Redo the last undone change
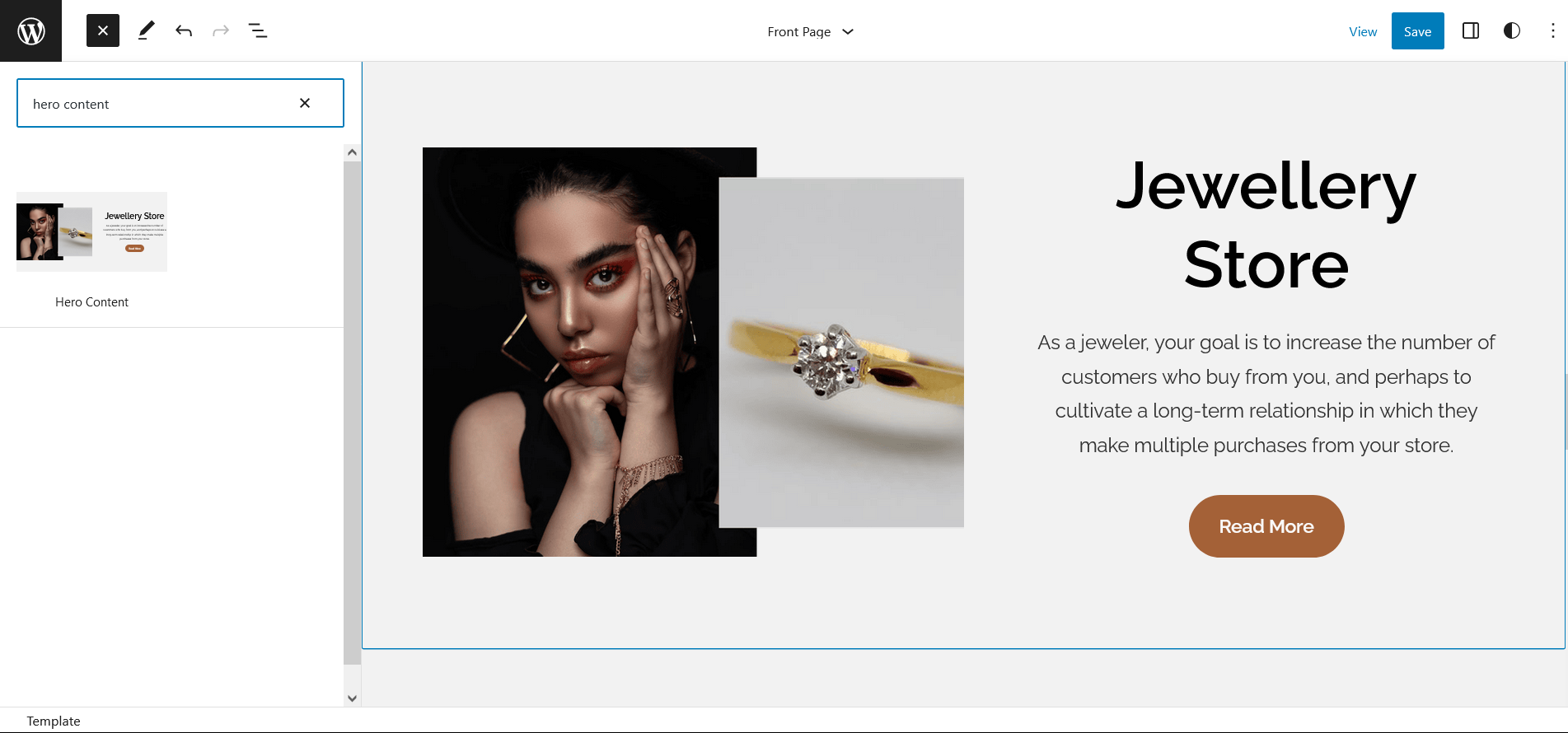 [221, 31]
